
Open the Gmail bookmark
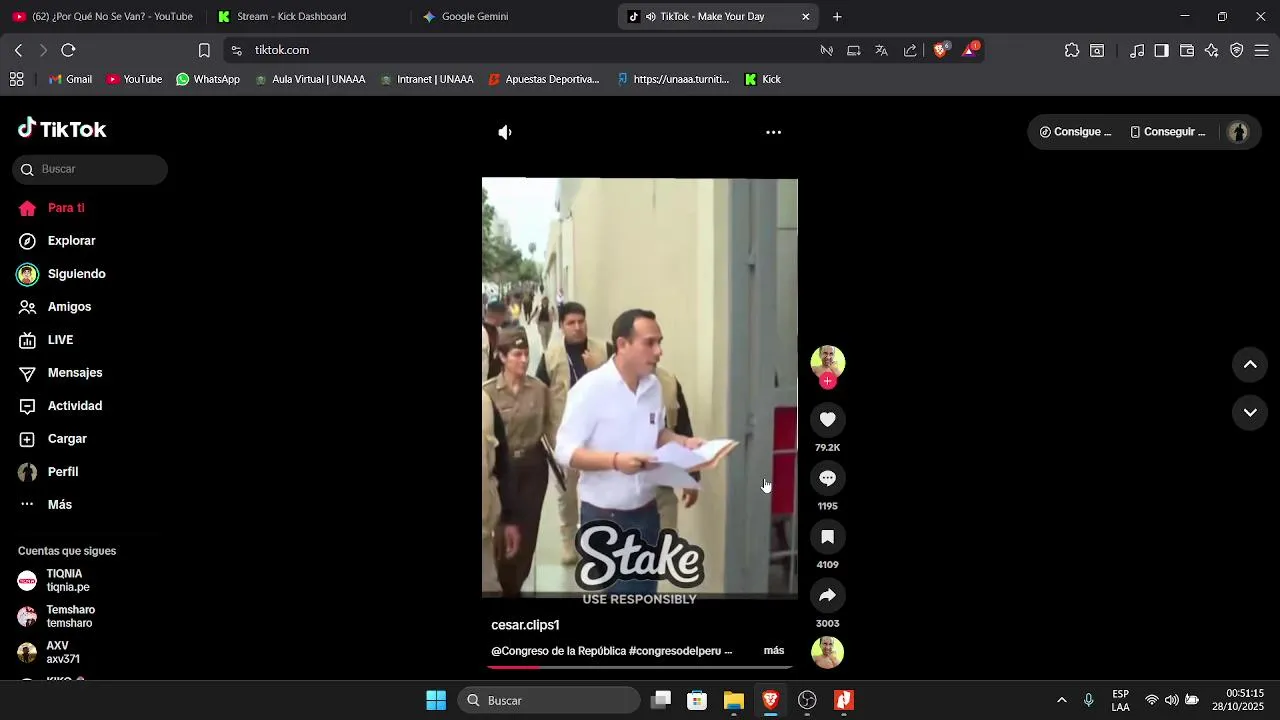tap(70, 79)
